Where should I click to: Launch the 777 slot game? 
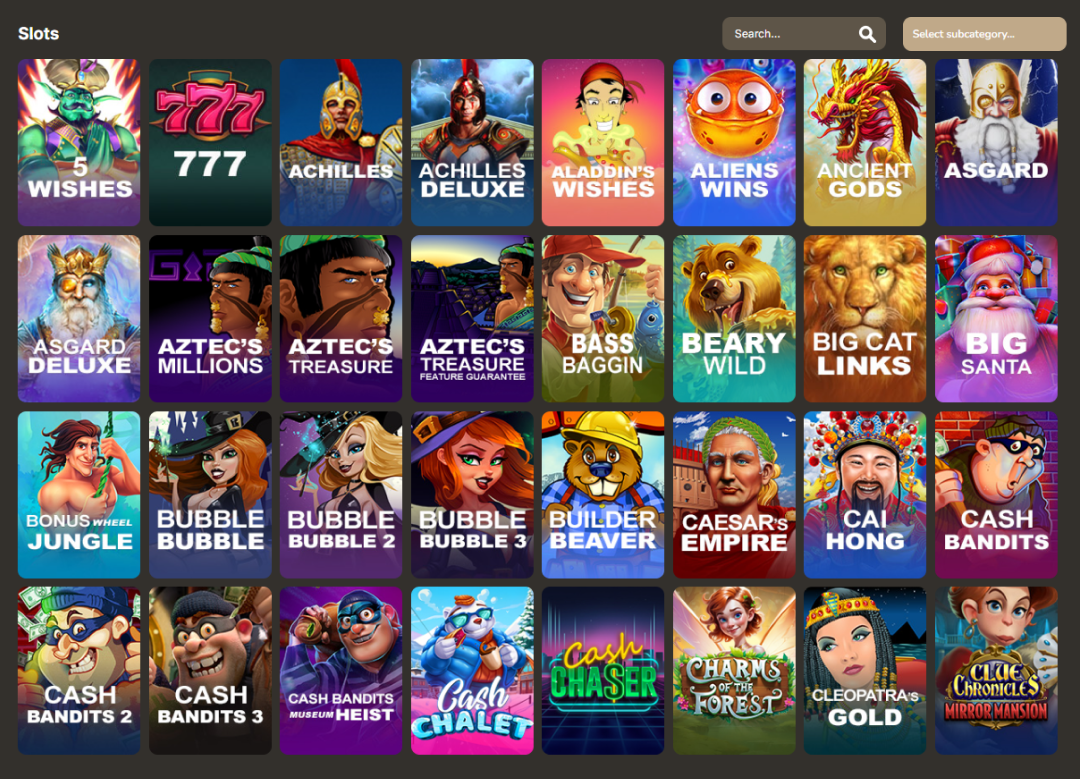tap(210, 143)
